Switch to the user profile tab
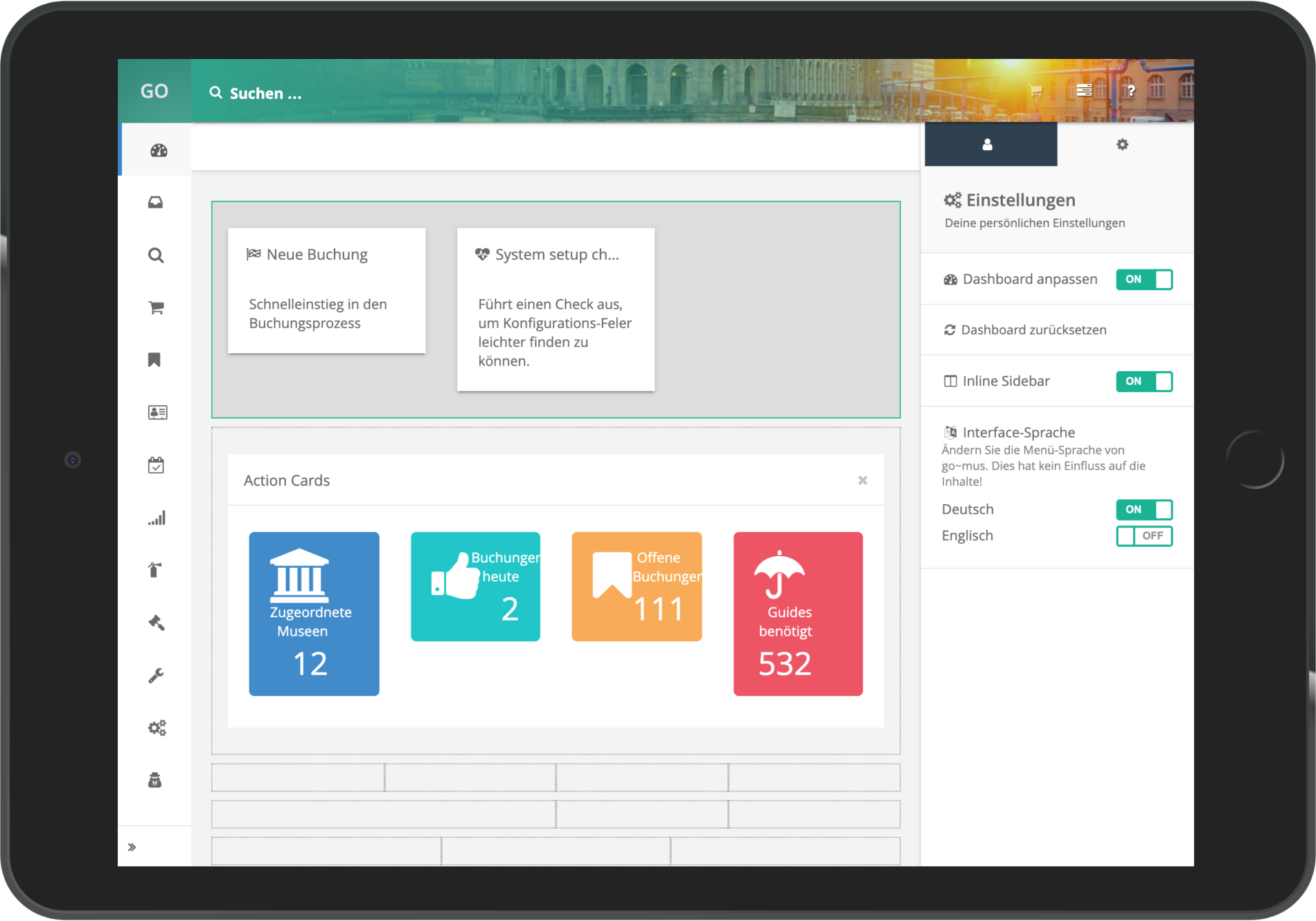The height and width of the screenshot is (921, 1316). click(x=990, y=145)
